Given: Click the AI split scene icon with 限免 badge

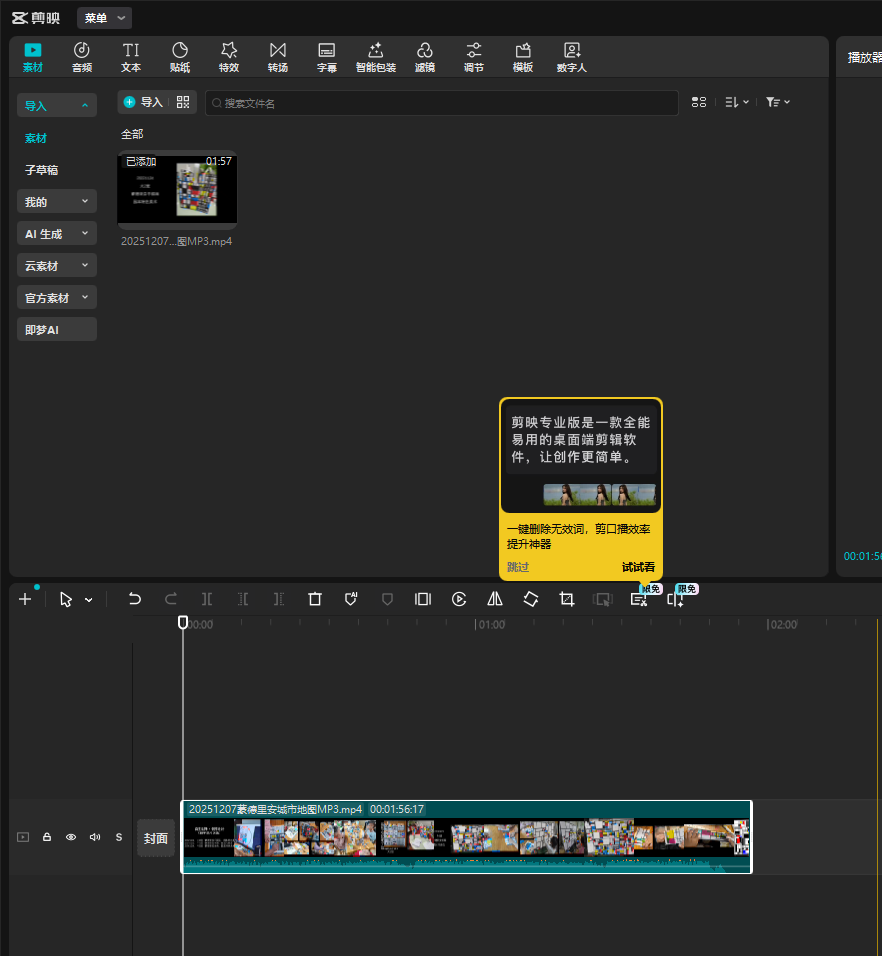Looking at the screenshot, I should click(x=675, y=599).
